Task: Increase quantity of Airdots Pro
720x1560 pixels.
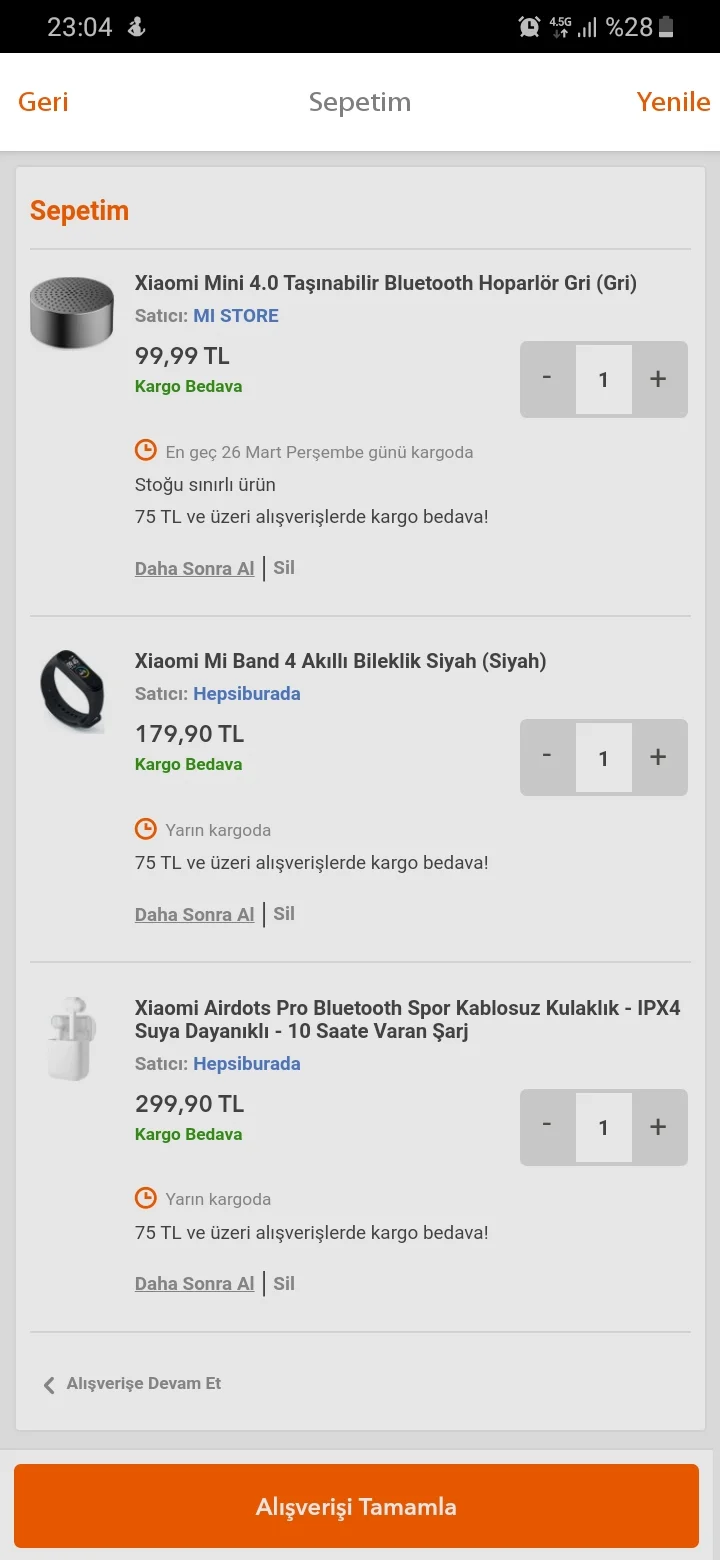Action: pyautogui.click(x=657, y=1127)
